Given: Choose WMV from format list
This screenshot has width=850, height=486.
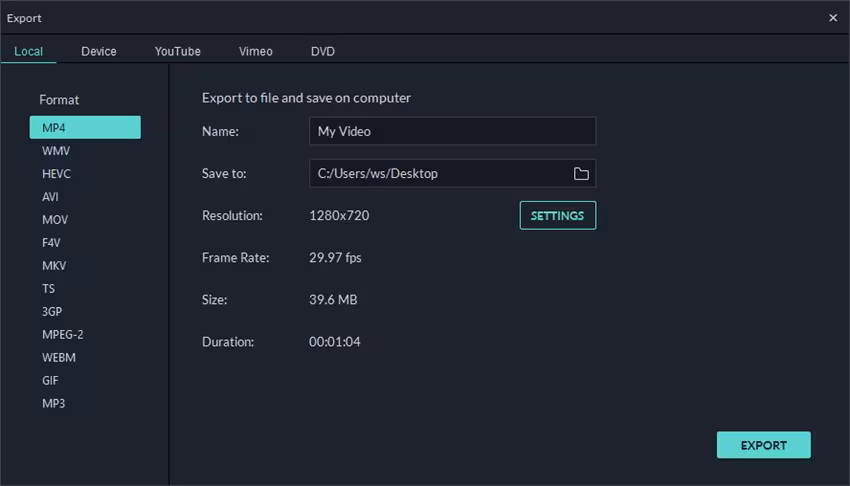Looking at the screenshot, I should [56, 151].
